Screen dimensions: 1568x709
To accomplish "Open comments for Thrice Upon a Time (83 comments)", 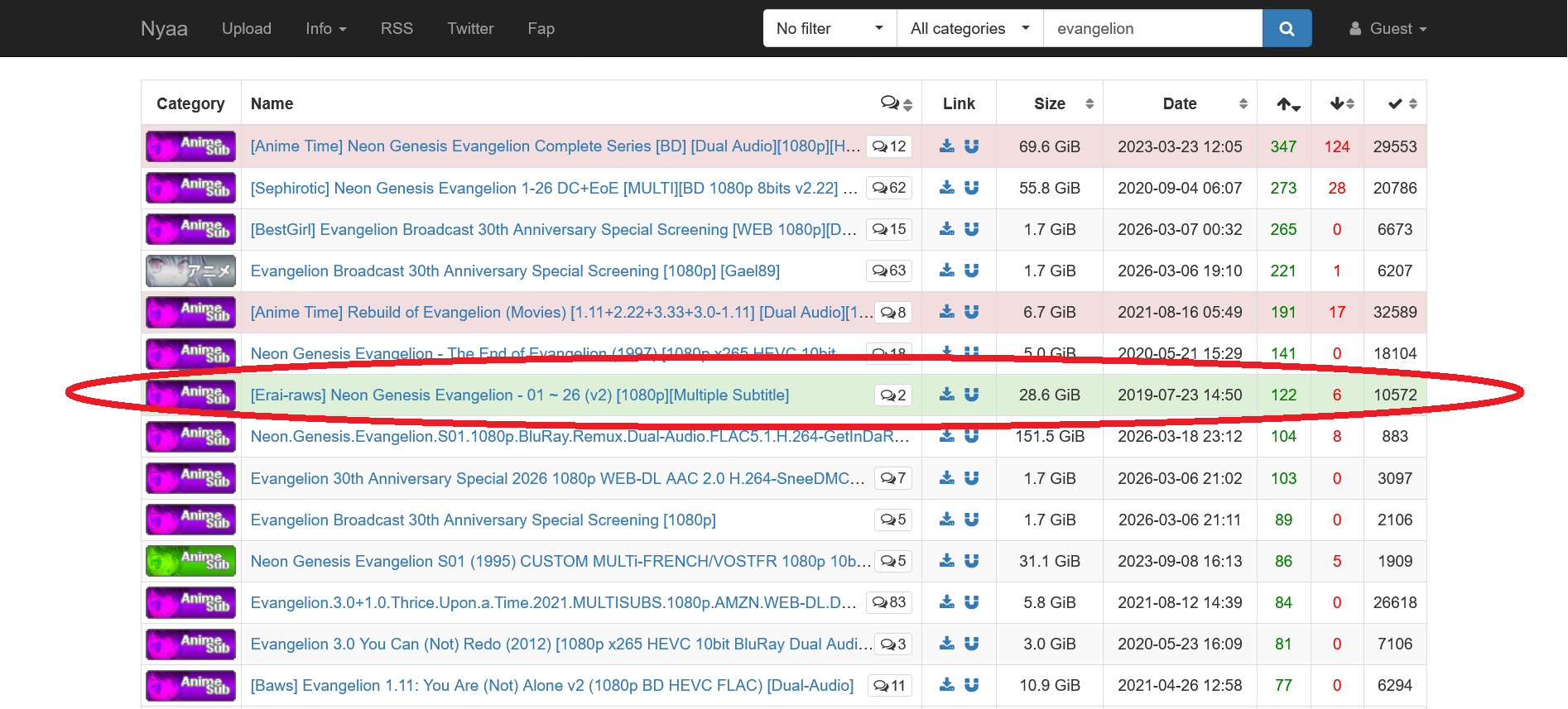I will 889,602.
